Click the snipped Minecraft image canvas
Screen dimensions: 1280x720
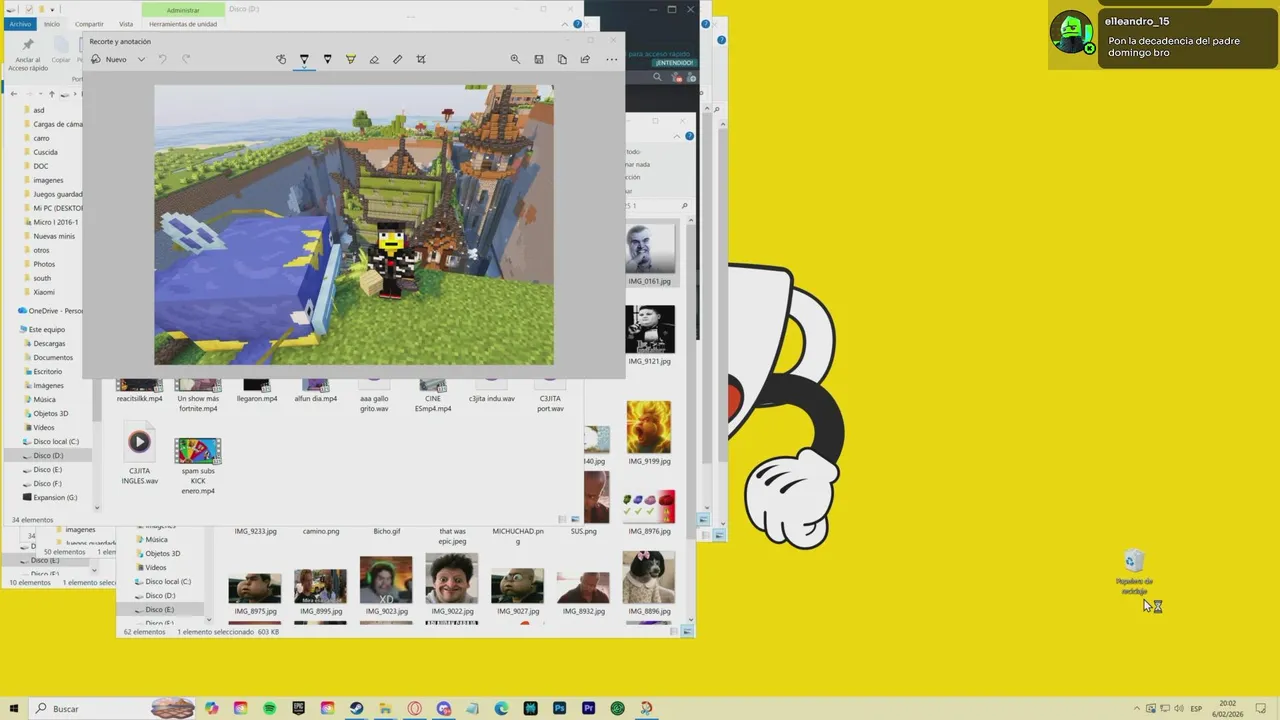click(353, 224)
